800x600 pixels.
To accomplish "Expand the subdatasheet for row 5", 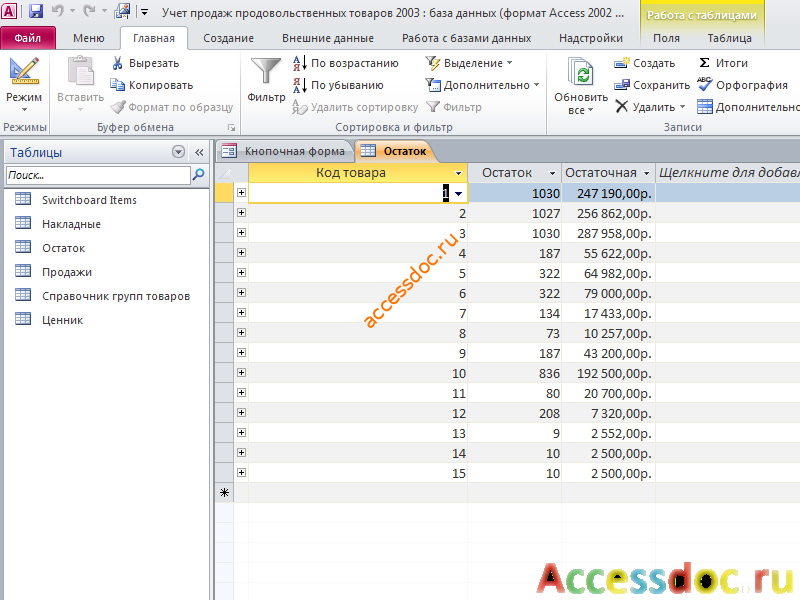I will click(x=241, y=273).
